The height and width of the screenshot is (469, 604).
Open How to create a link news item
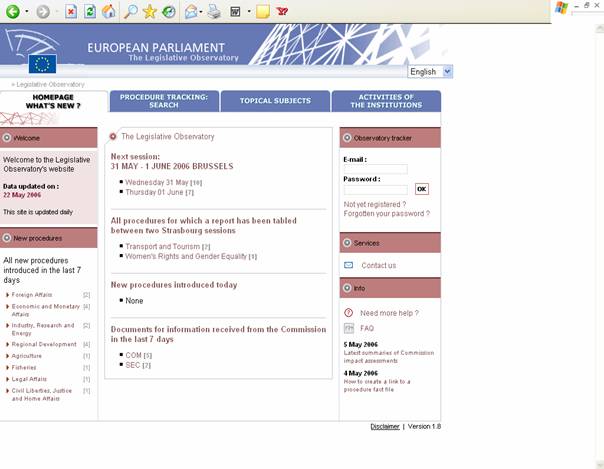(377, 385)
